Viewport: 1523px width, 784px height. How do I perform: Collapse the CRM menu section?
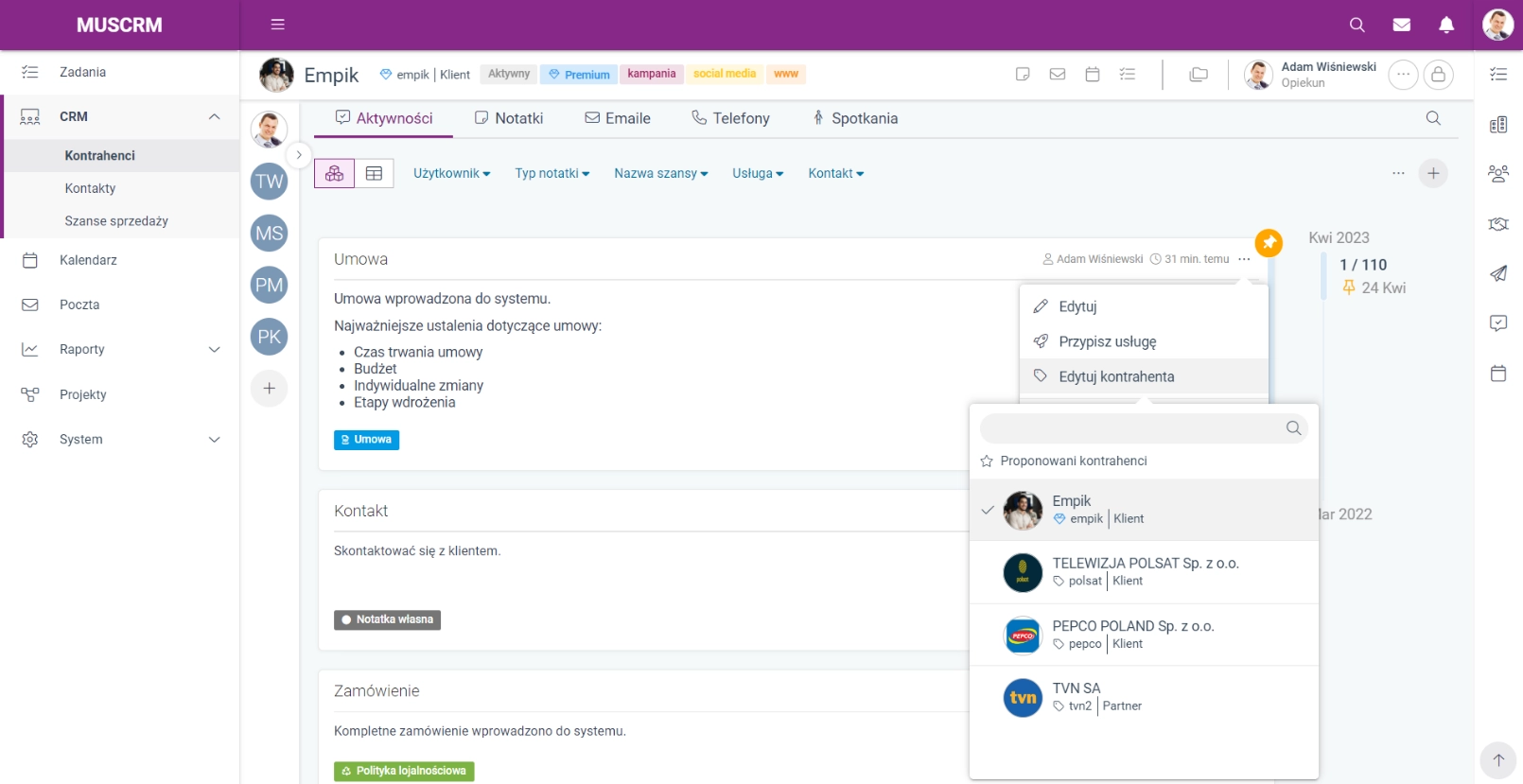pos(215,116)
